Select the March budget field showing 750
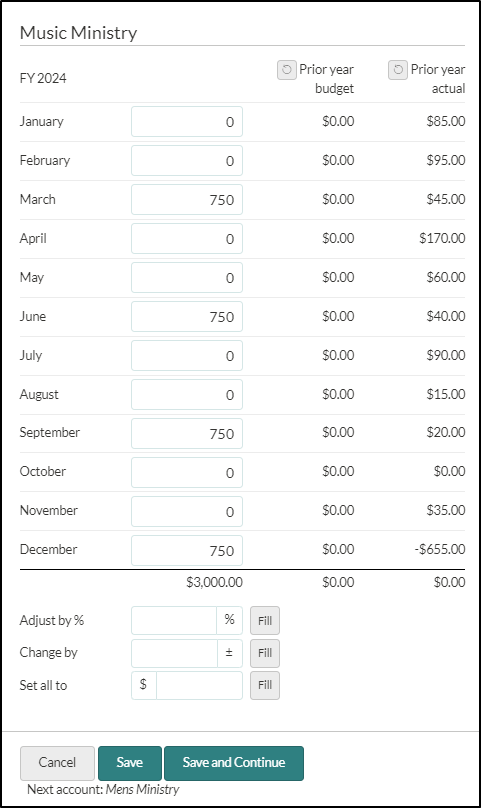 click(187, 200)
